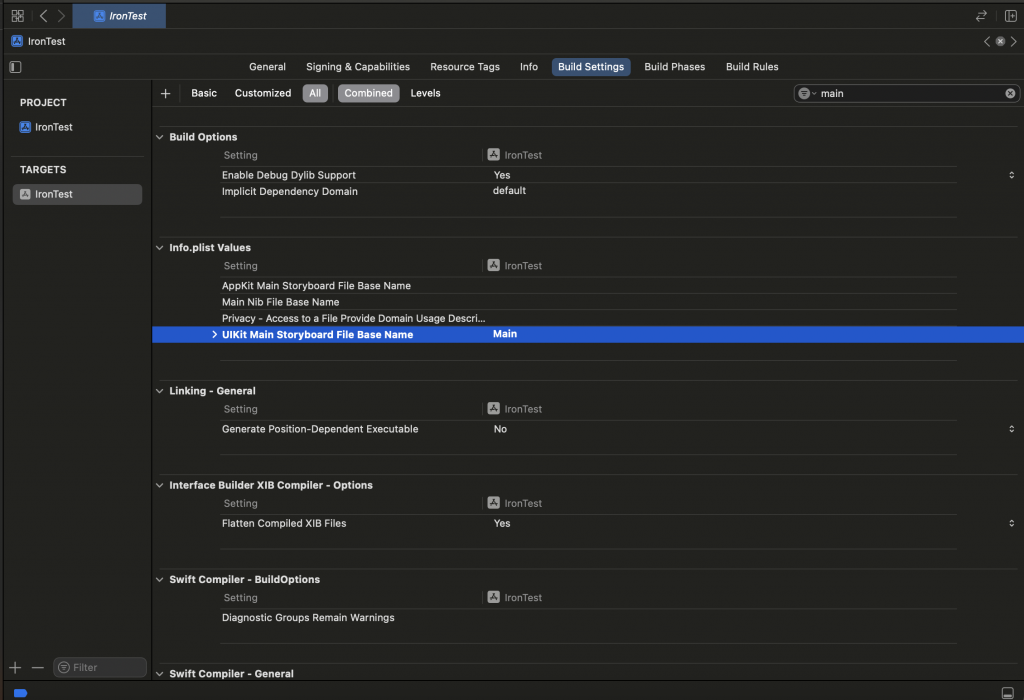Click the swap editor arrows icon

(981, 16)
